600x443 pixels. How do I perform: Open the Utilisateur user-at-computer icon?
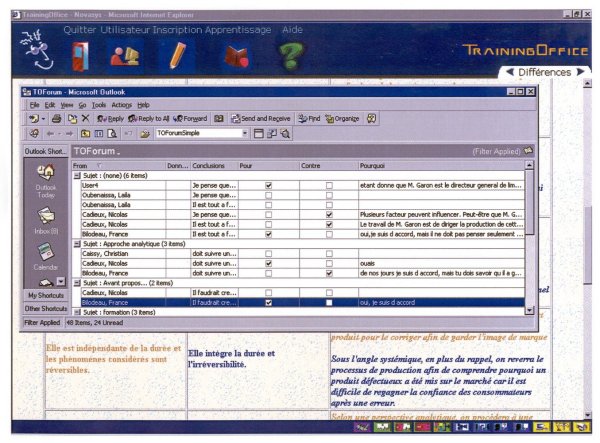tap(125, 56)
